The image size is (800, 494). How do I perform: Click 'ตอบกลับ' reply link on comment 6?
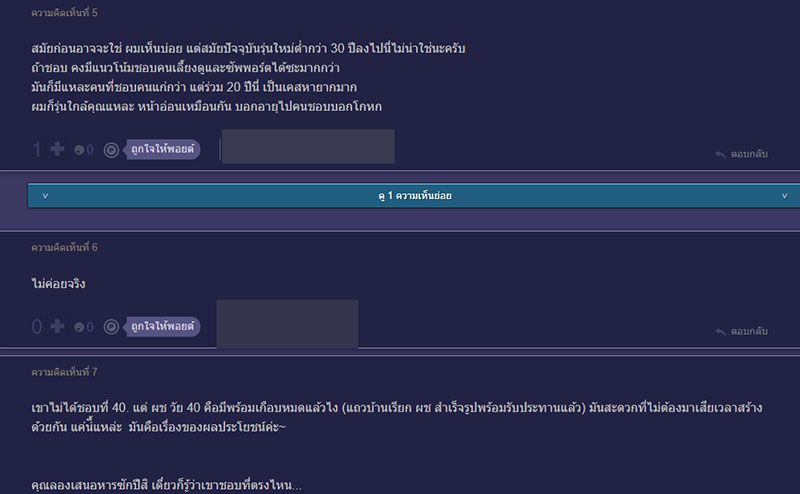pos(749,331)
